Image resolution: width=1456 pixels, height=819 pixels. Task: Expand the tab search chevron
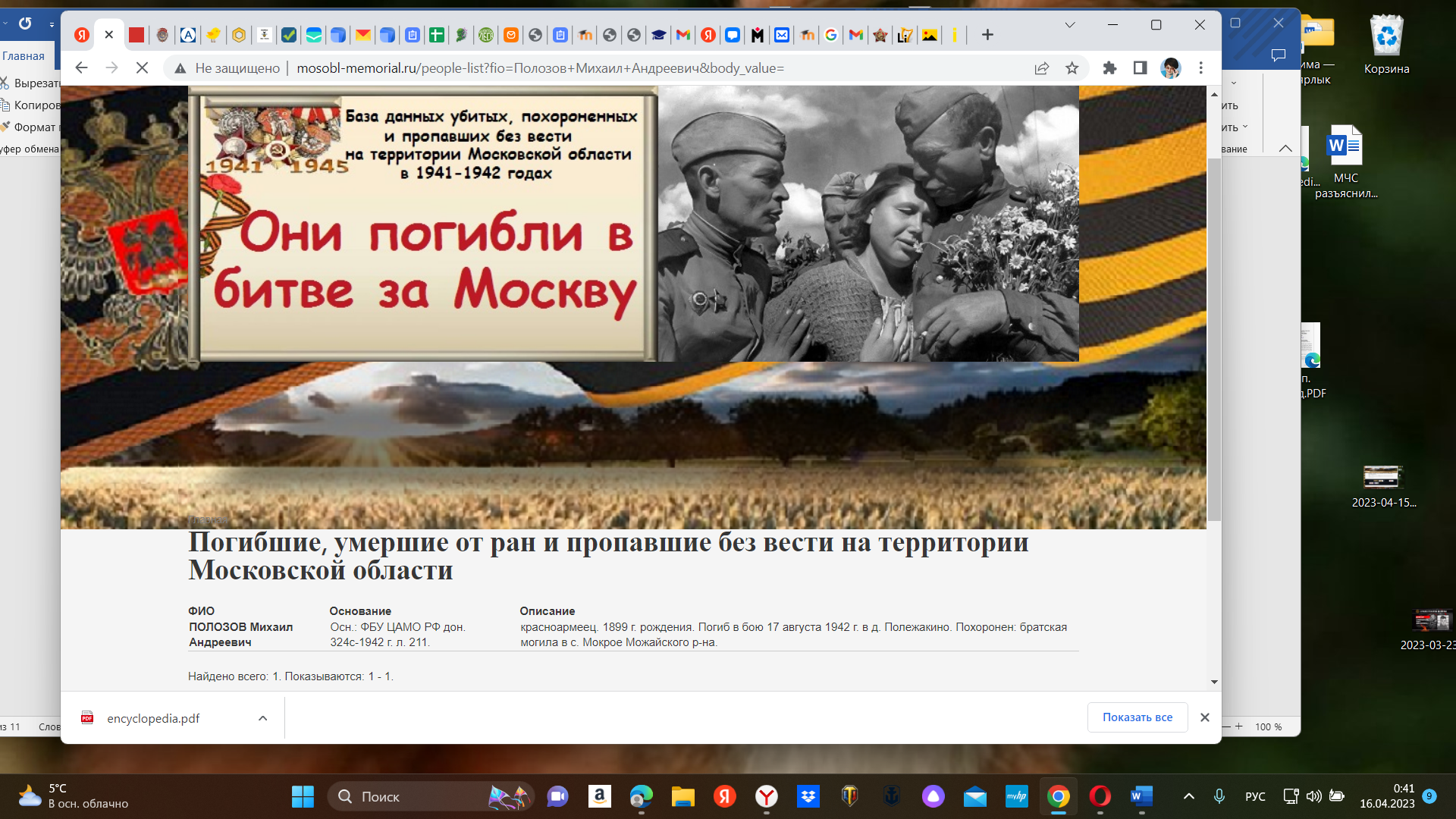(1069, 25)
